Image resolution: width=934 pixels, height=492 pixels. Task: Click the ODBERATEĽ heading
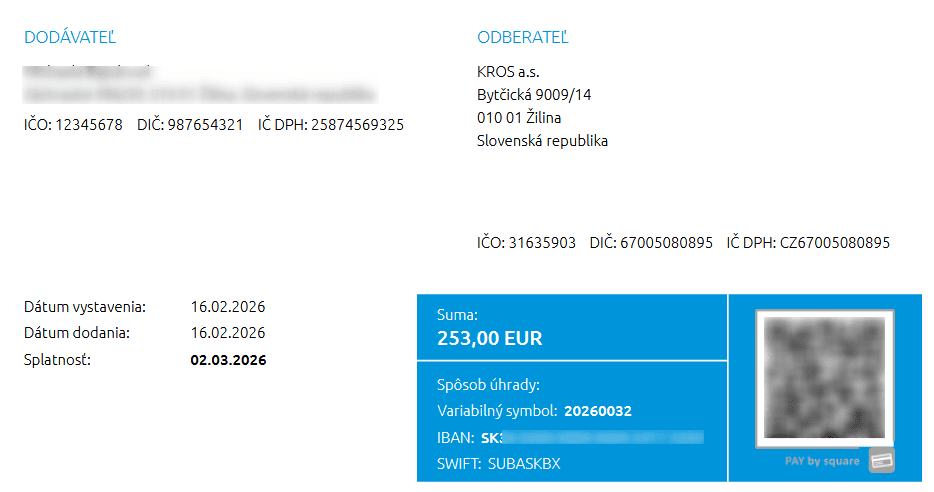tap(523, 38)
